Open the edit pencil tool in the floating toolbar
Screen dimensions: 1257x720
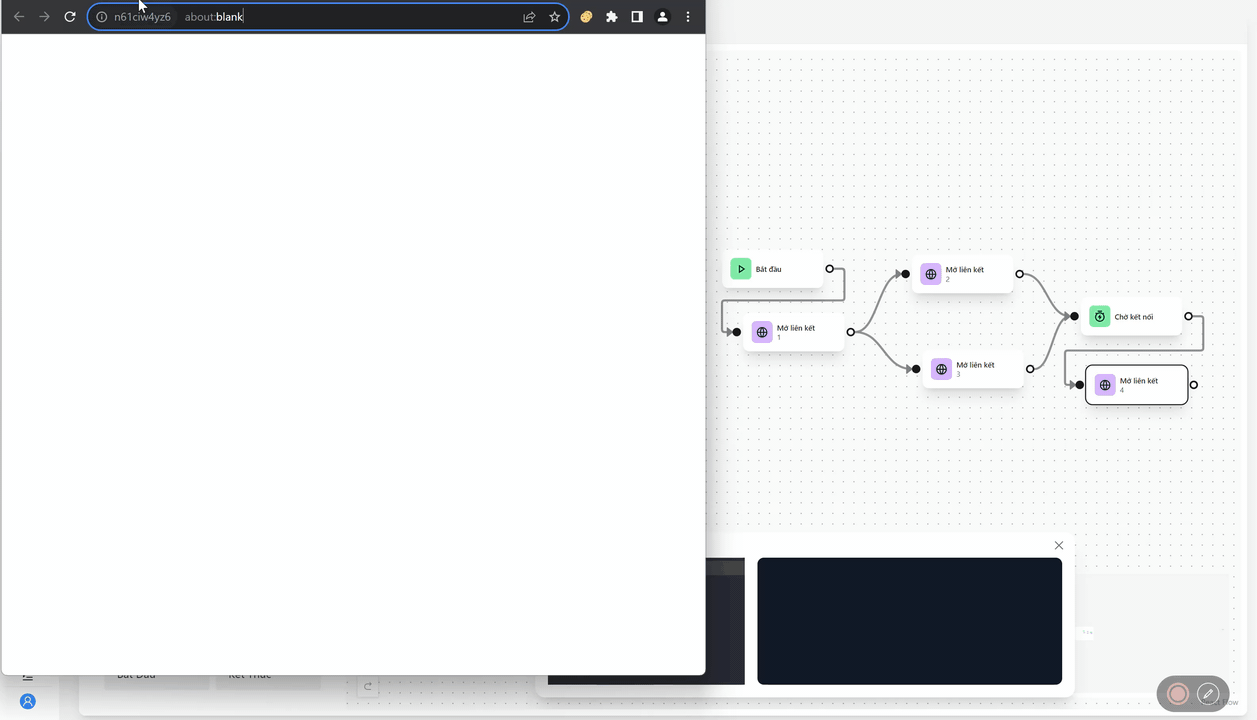tap(1208, 693)
